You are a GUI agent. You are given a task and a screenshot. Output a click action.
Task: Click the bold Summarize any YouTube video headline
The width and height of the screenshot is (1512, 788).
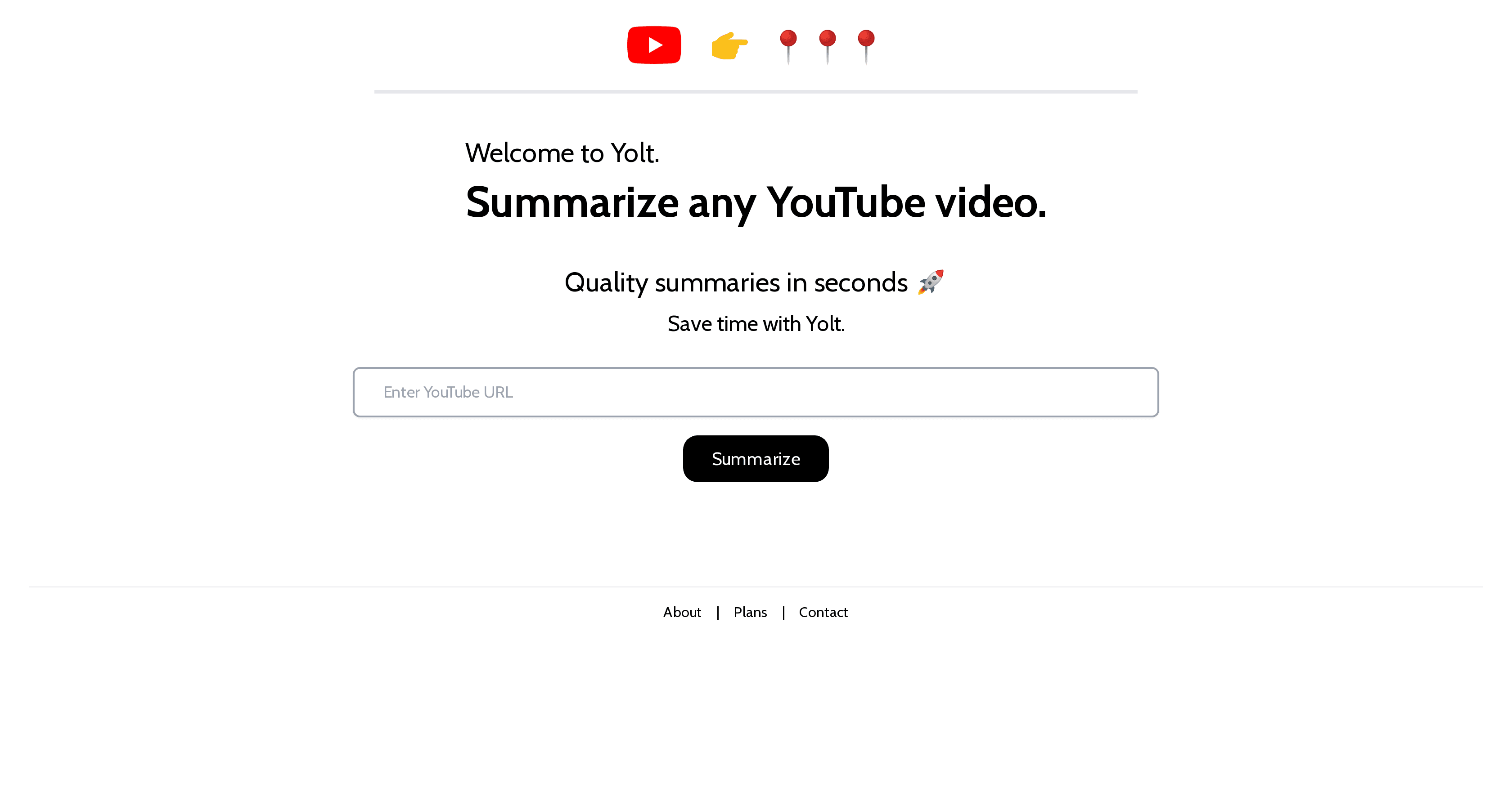point(756,202)
